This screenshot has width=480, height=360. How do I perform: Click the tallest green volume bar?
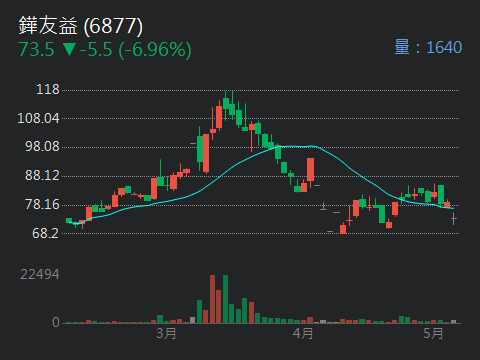click(x=225, y=299)
